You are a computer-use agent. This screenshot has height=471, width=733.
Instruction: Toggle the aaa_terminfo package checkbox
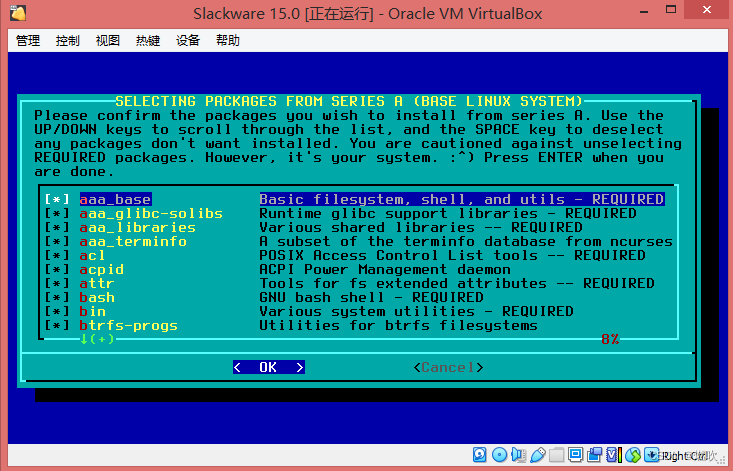click(x=57, y=242)
